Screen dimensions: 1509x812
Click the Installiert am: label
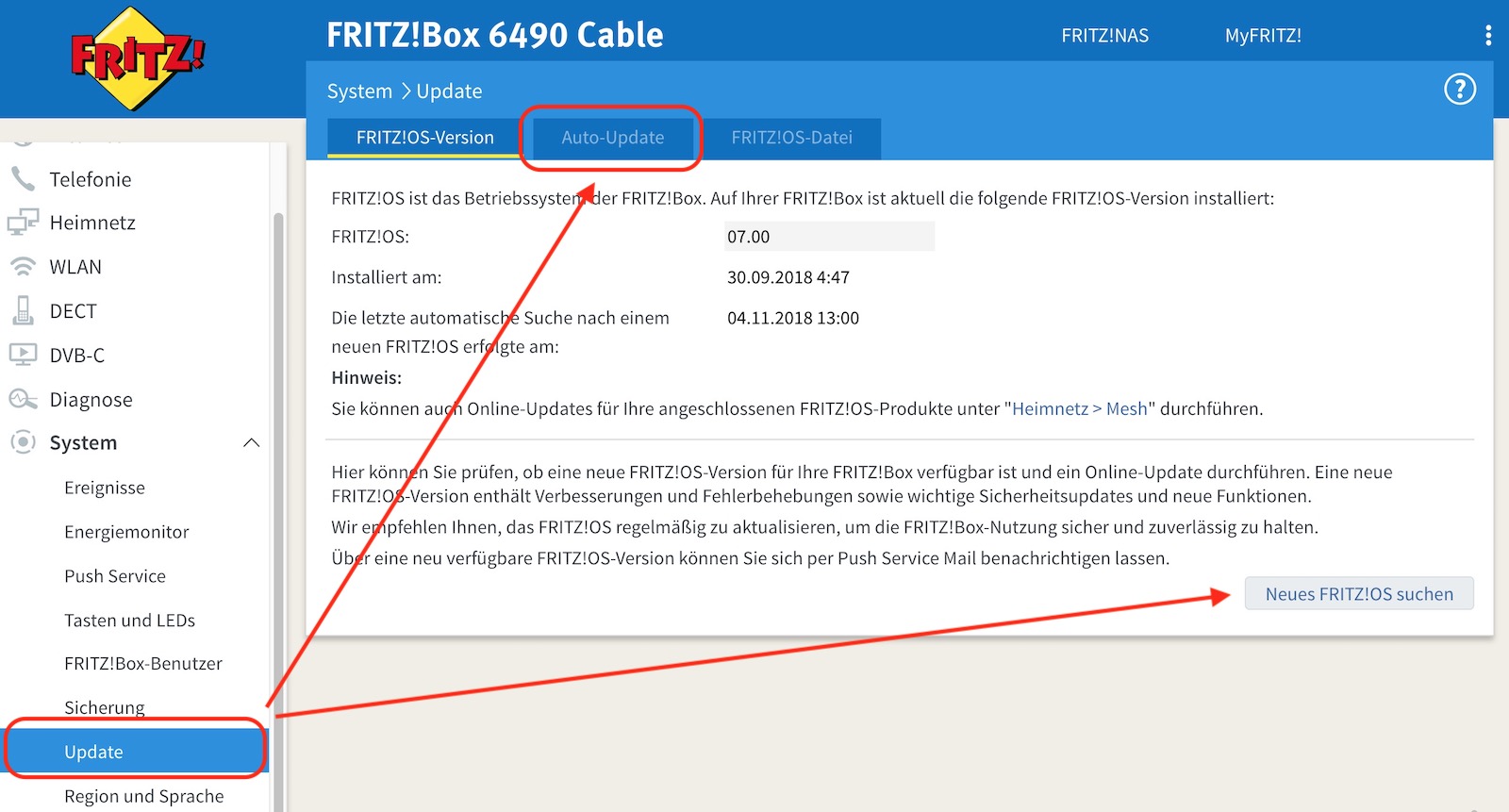387,277
